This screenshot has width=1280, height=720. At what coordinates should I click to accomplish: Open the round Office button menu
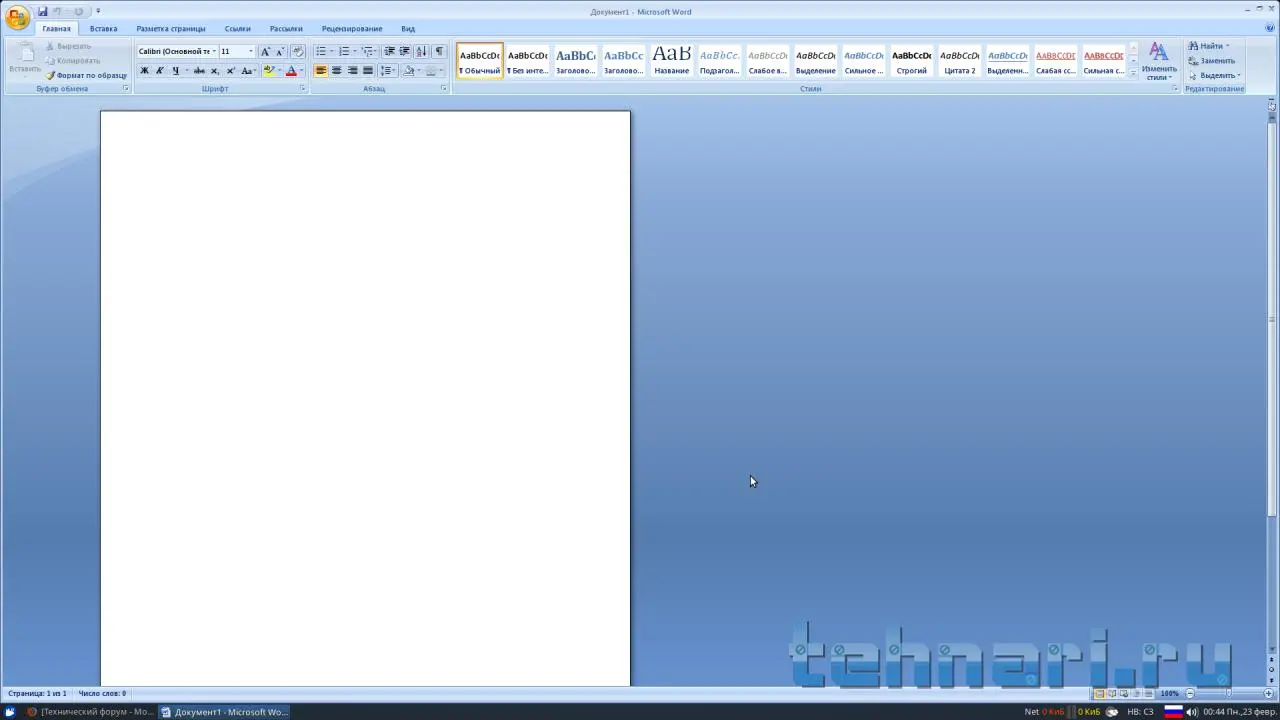17,17
